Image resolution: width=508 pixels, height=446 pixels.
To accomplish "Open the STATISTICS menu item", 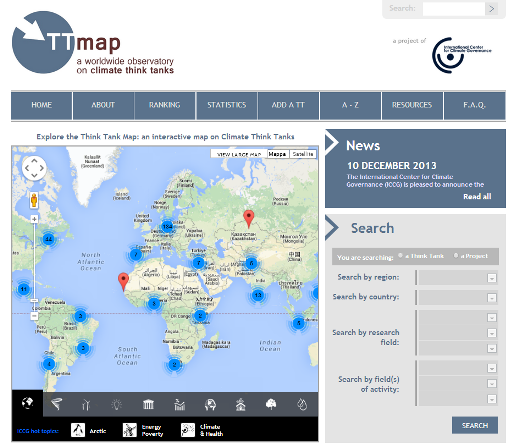I will click(227, 105).
